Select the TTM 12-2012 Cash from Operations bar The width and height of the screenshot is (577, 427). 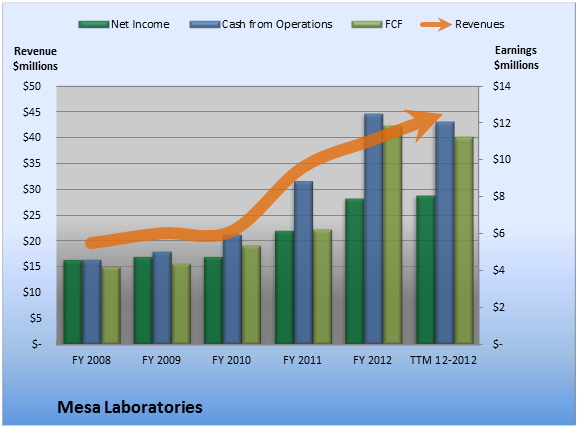(445, 233)
